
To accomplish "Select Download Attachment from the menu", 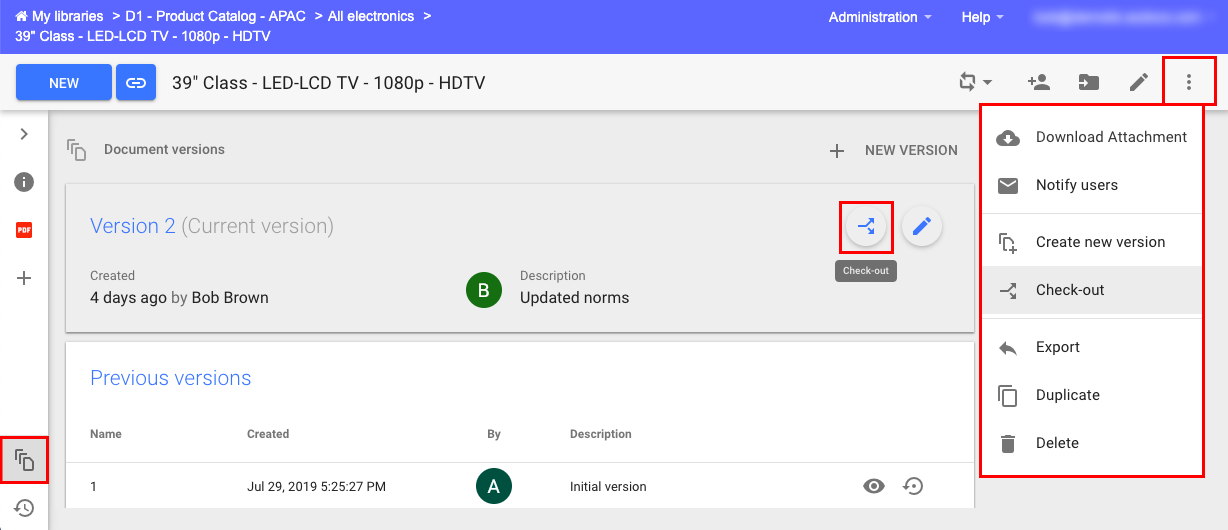I will pyautogui.click(x=1110, y=137).
